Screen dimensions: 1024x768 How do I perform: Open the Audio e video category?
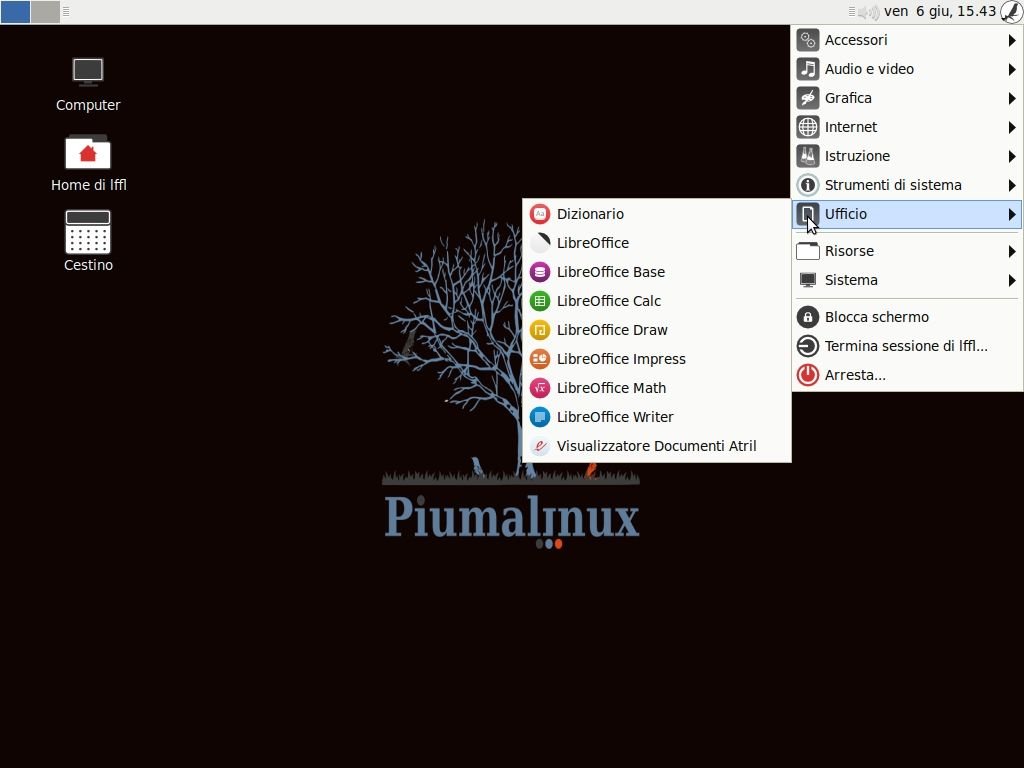pyautogui.click(x=869, y=69)
